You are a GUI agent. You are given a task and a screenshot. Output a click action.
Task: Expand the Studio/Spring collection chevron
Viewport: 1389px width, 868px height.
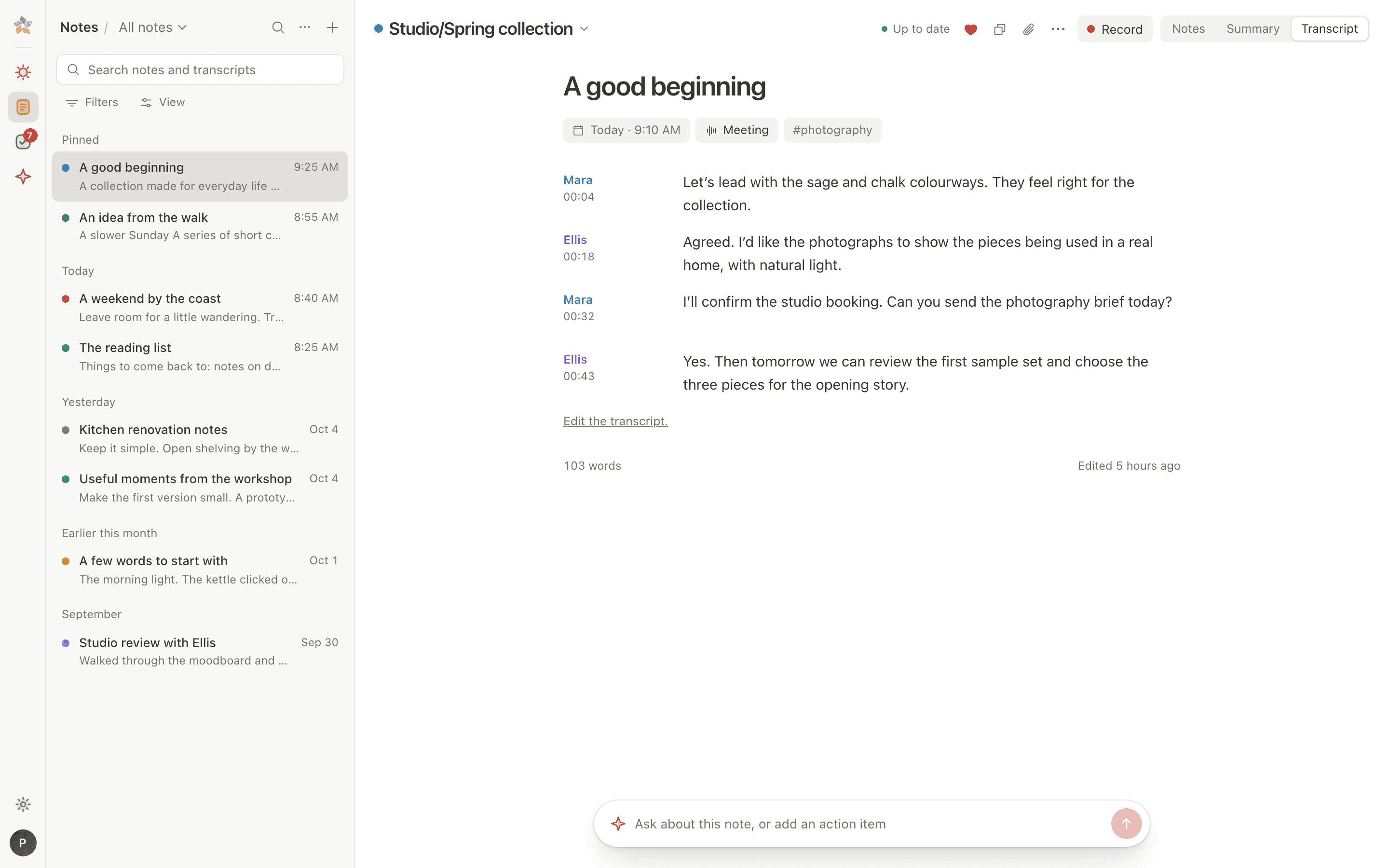[585, 29]
